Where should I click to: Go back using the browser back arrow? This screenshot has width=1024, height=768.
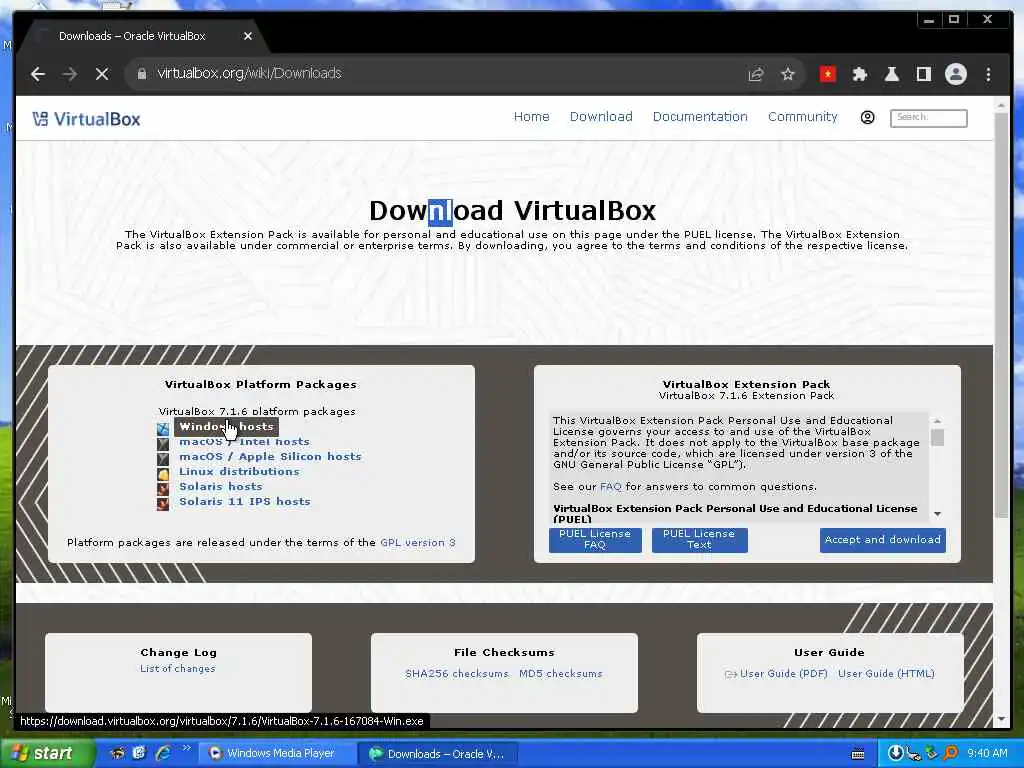pos(38,74)
